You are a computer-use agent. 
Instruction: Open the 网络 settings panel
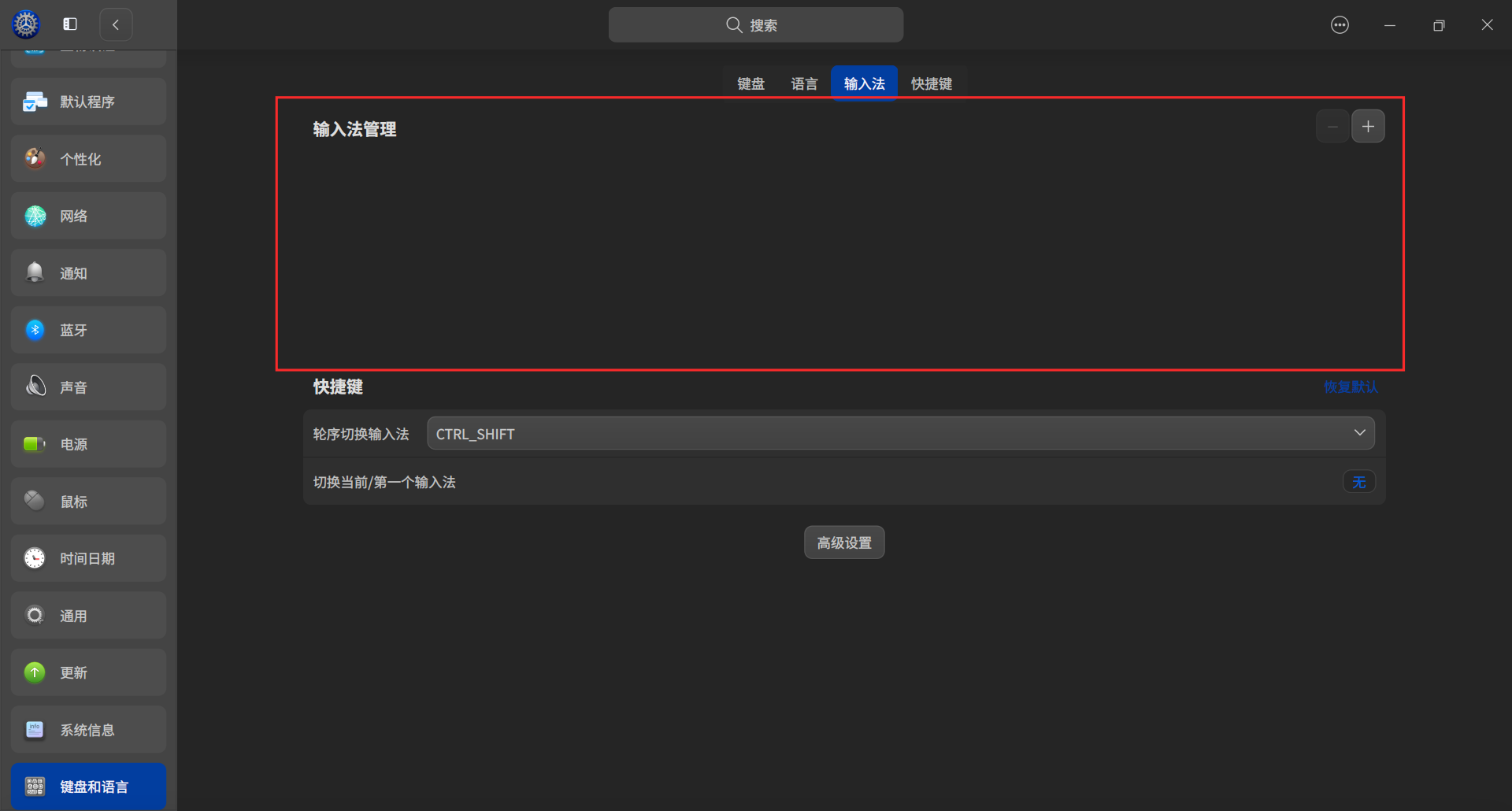[x=87, y=215]
